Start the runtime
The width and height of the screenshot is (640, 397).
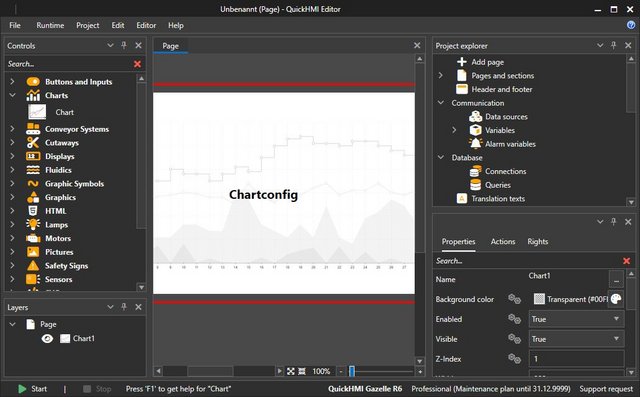[x=33, y=389]
